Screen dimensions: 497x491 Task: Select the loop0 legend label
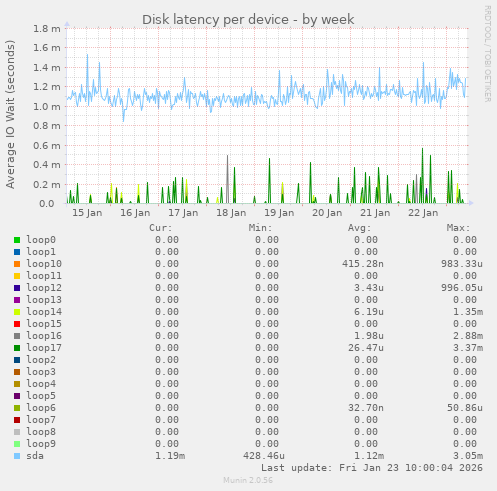pos(41,240)
